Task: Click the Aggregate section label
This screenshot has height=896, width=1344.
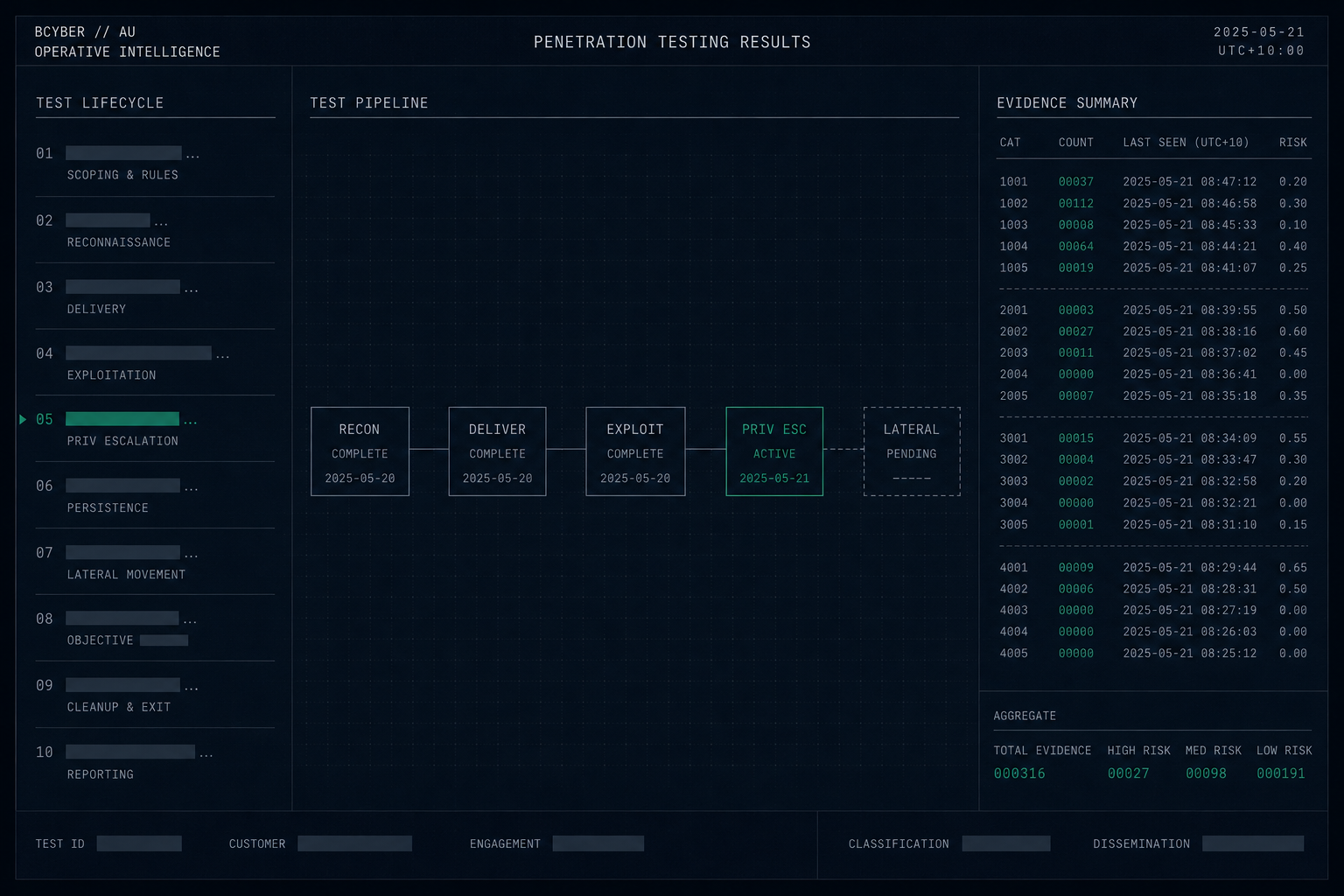Action: pyautogui.click(x=1025, y=716)
